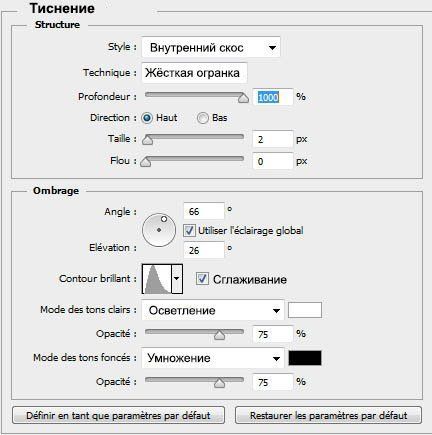Click the Profondeur percentage input field
Viewport: 432px width, 435px height.
(273, 97)
